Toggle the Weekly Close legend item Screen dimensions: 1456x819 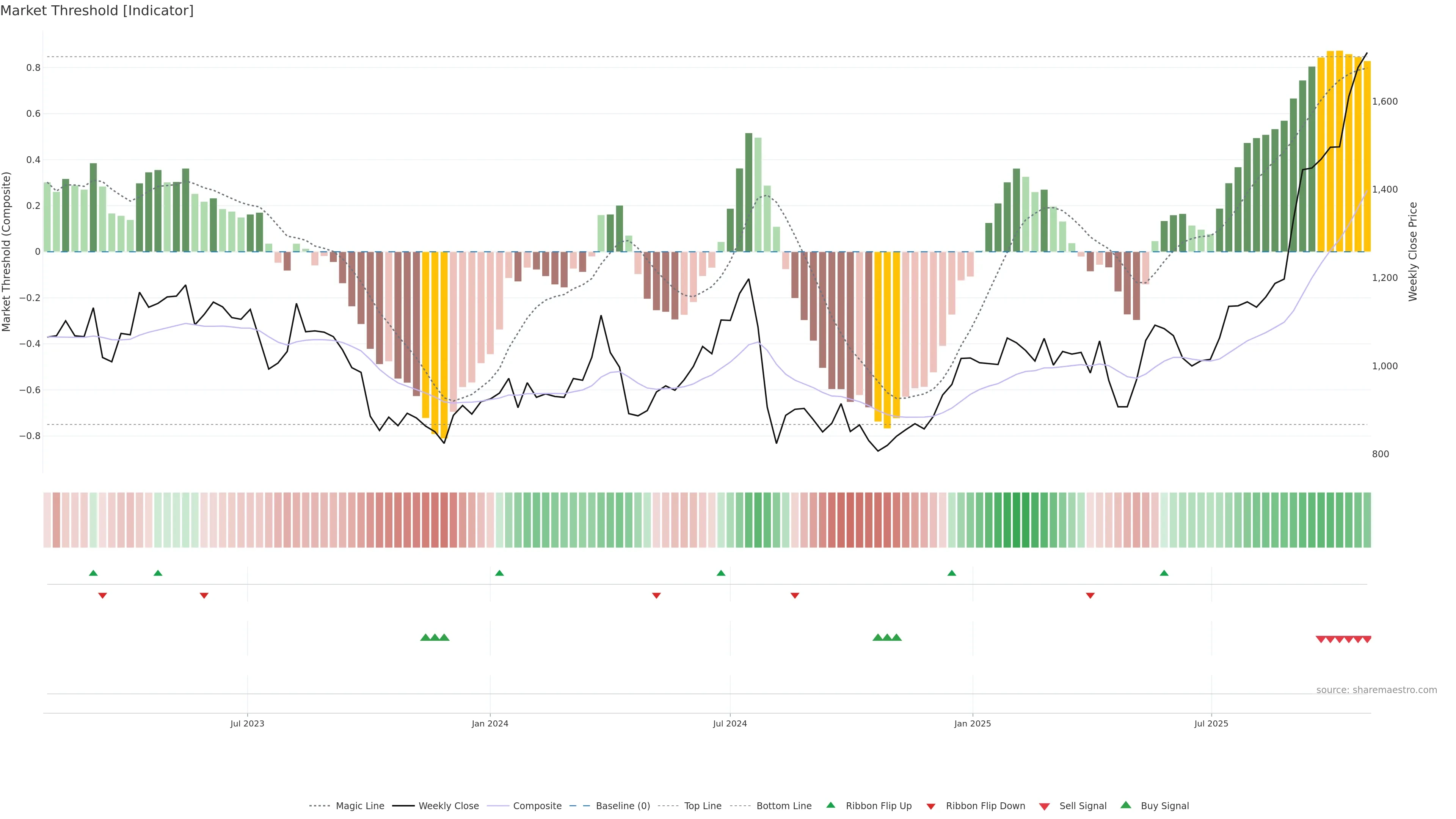pos(448,806)
